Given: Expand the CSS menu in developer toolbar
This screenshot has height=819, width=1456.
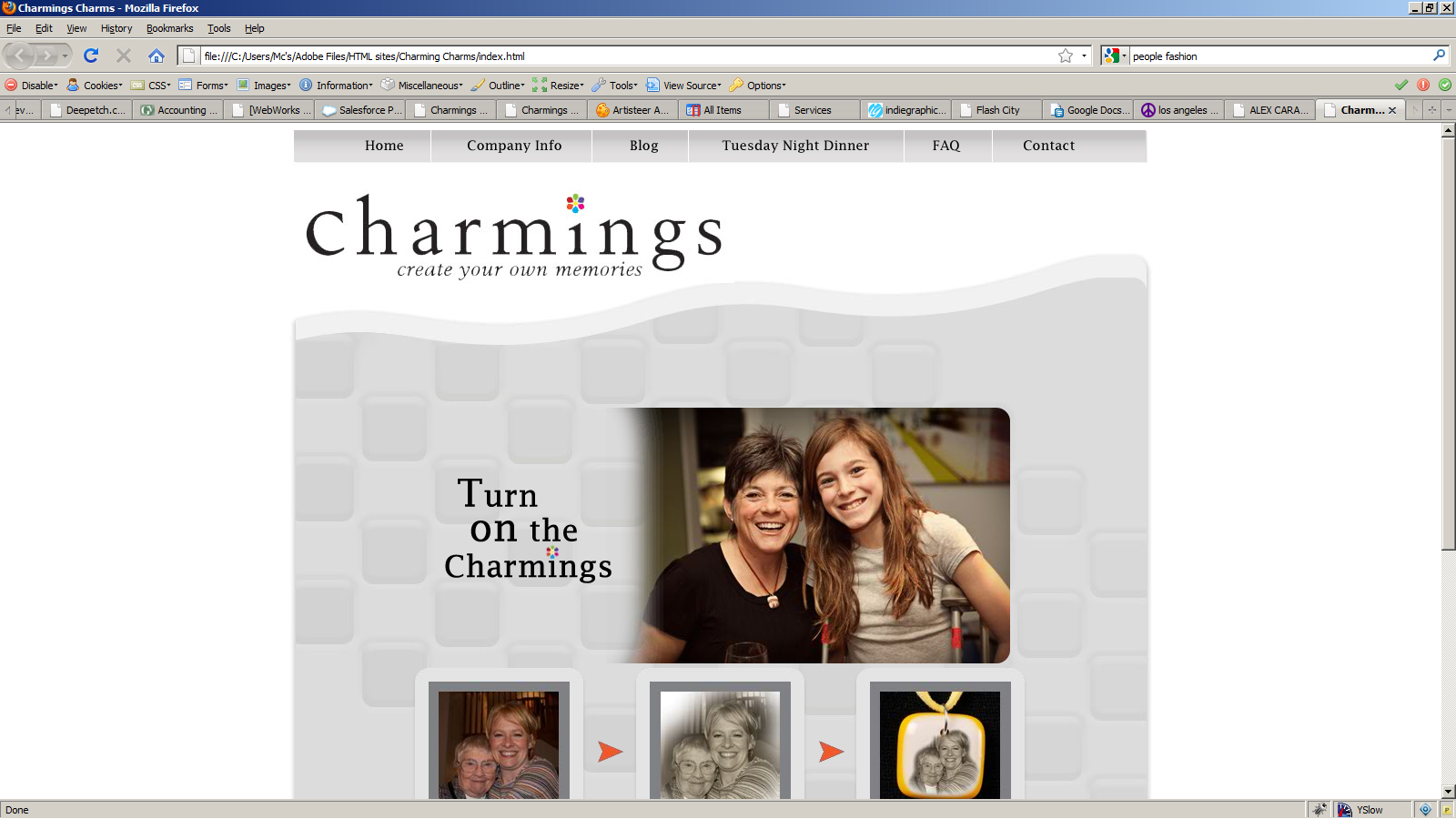Looking at the screenshot, I should pos(151,86).
